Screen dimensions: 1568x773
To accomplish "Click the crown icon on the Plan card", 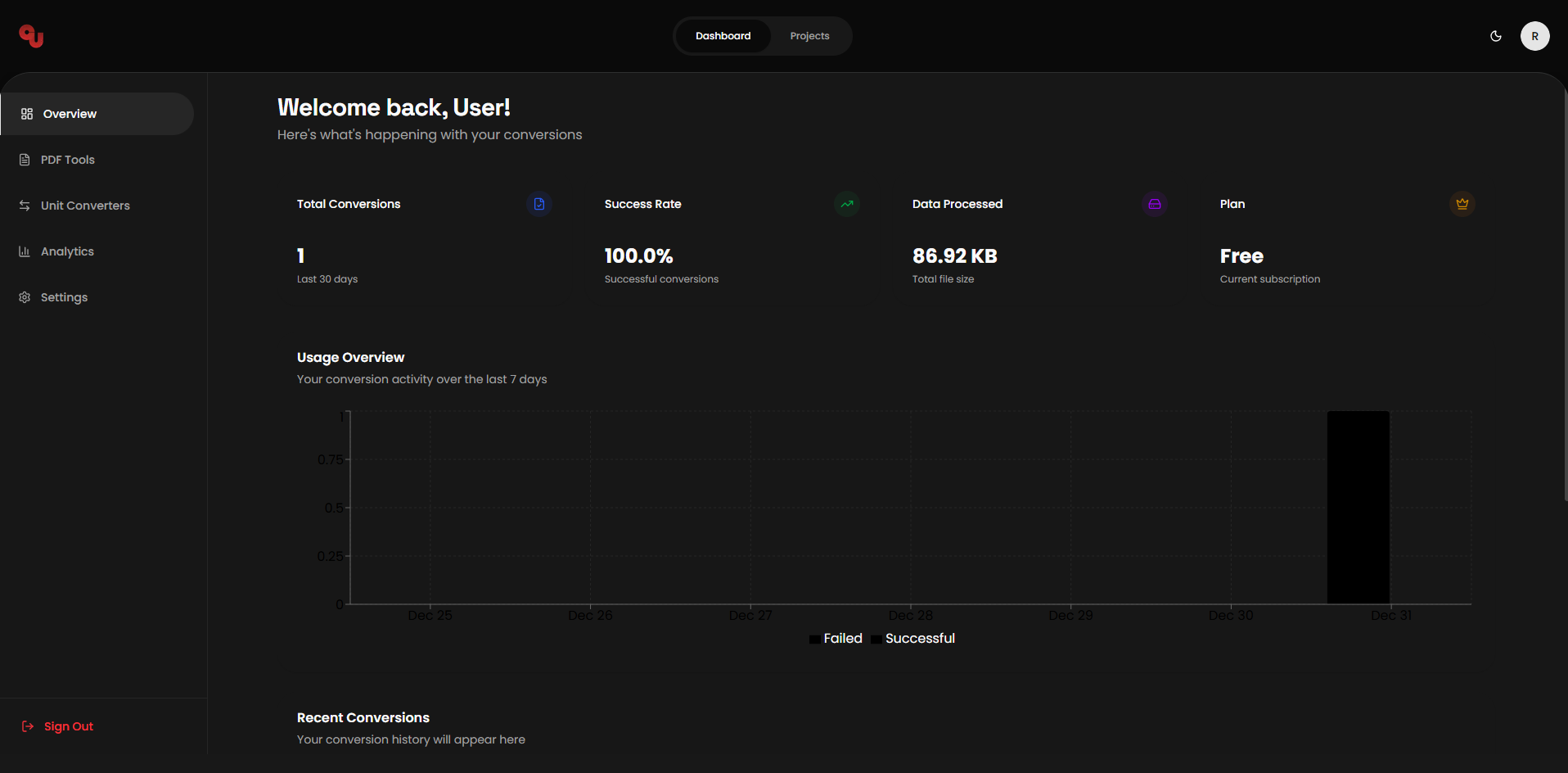I will click(1462, 204).
